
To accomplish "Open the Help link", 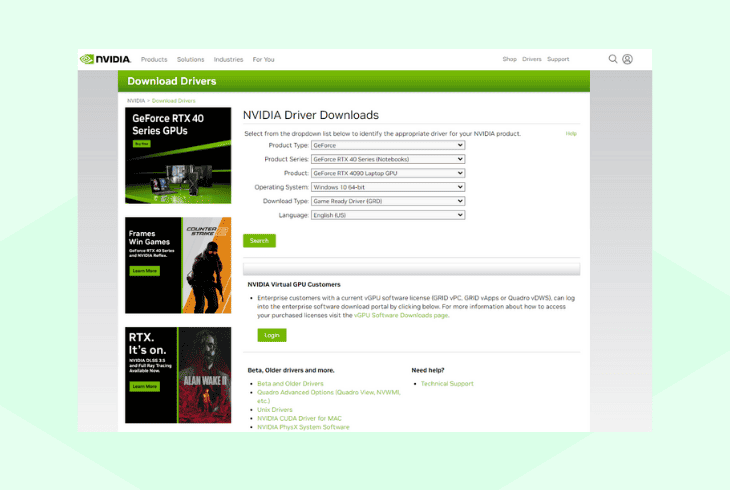I will 571,134.
